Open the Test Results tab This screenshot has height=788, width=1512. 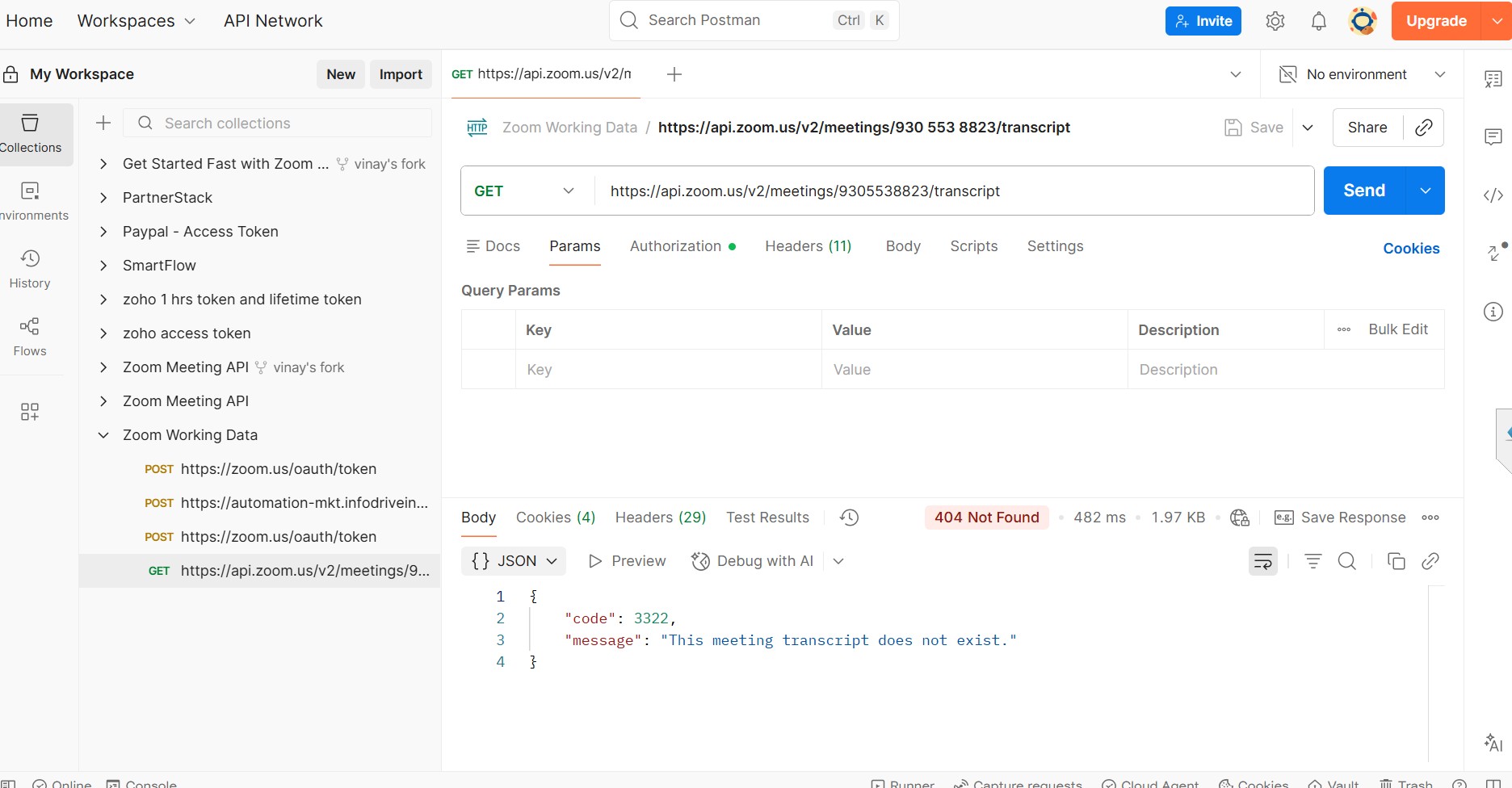pyautogui.click(x=767, y=518)
